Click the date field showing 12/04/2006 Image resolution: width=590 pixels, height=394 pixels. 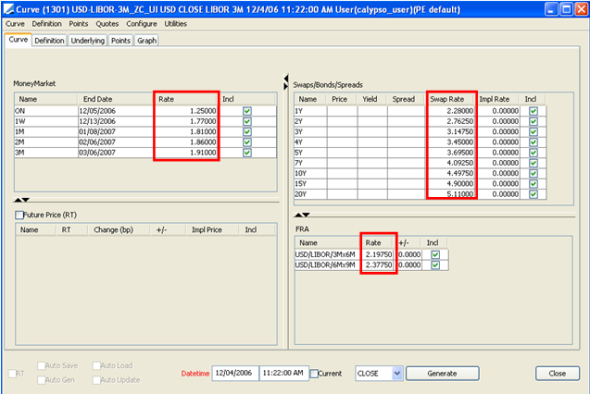tap(235, 373)
